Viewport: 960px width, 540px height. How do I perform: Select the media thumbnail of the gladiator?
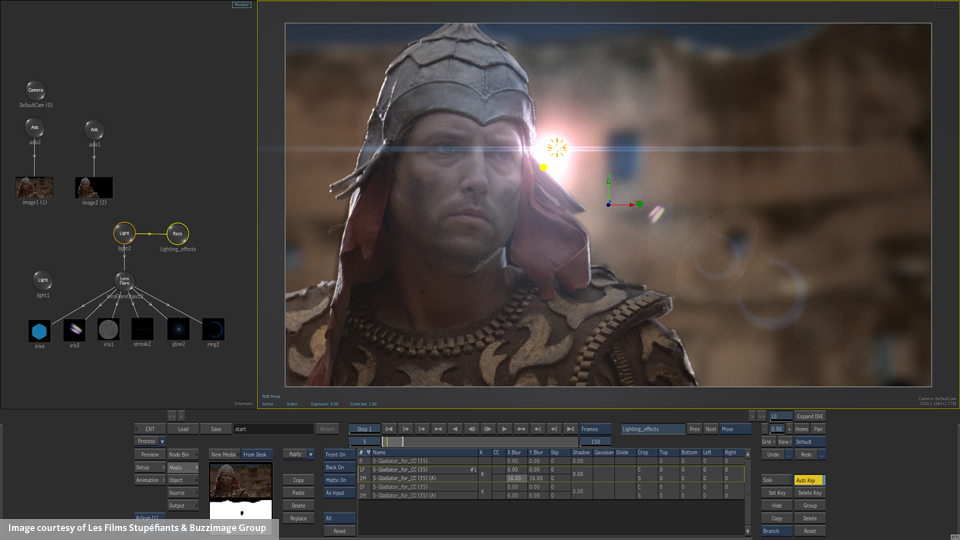click(241, 481)
